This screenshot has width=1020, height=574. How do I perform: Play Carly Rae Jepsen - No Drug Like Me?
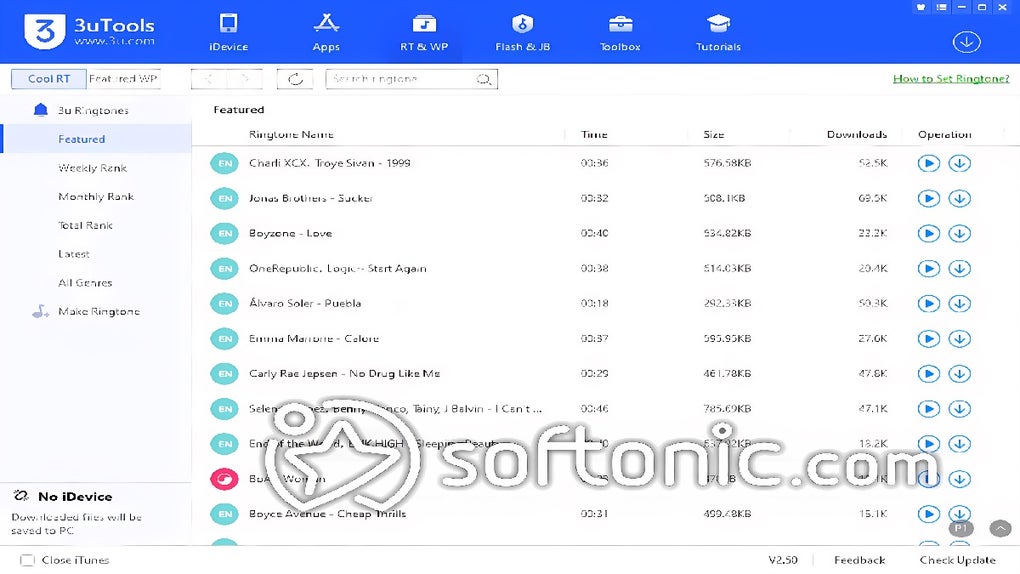(x=928, y=374)
